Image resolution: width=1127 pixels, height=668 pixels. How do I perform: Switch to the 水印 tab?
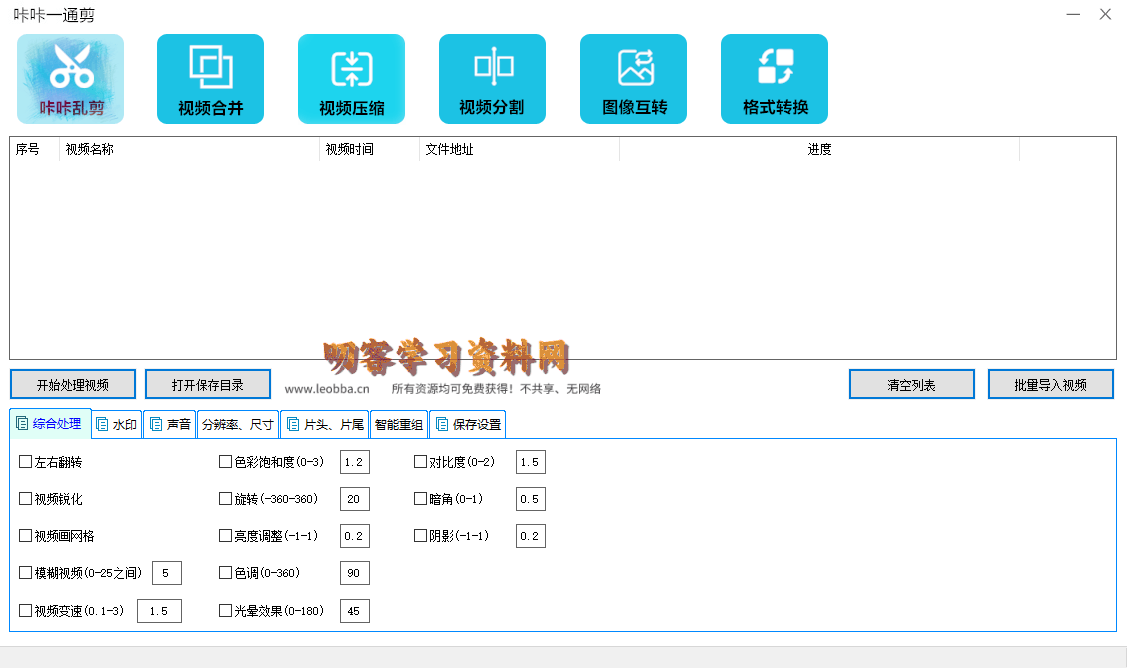pos(117,424)
